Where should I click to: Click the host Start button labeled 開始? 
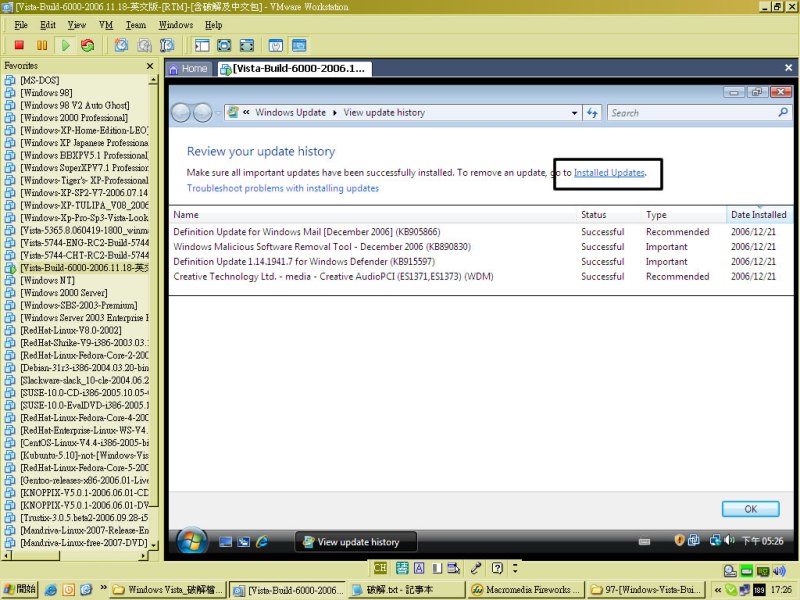(20, 589)
